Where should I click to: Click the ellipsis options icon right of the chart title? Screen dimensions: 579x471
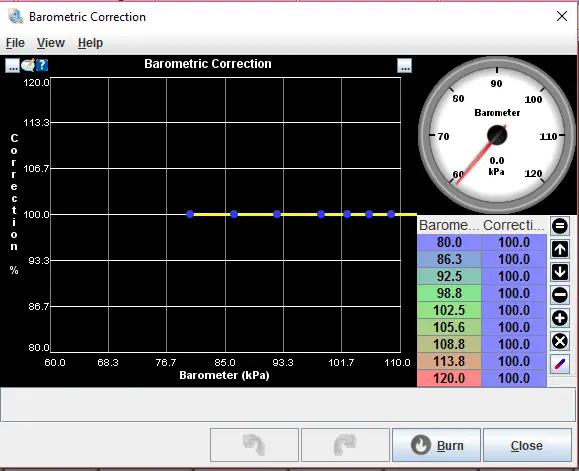[405, 66]
